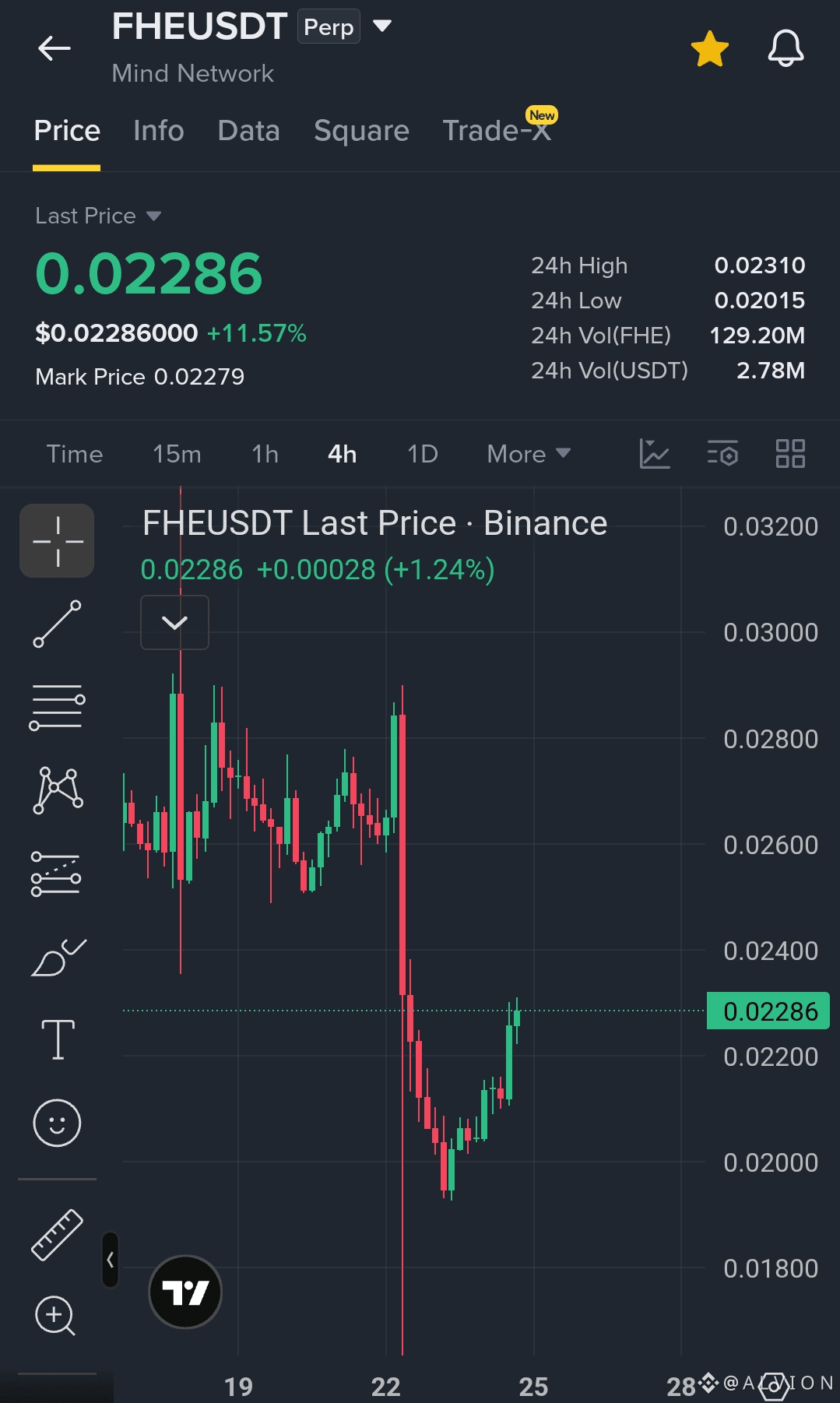Select the 1h interval

[x=265, y=454]
